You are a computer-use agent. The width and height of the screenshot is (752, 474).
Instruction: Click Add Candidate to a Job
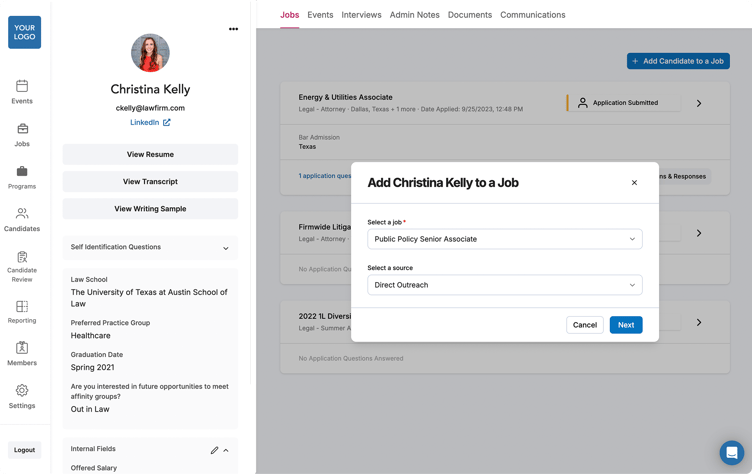coord(678,61)
